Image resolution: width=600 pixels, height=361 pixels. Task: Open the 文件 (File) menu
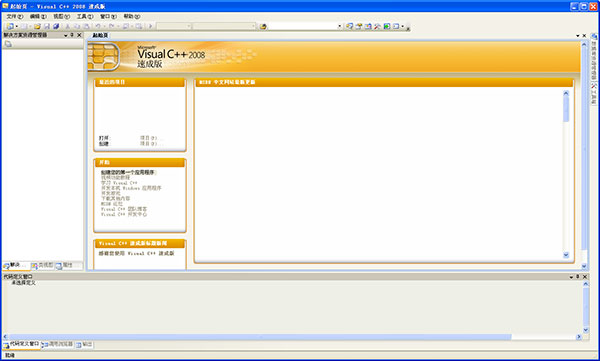15,16
